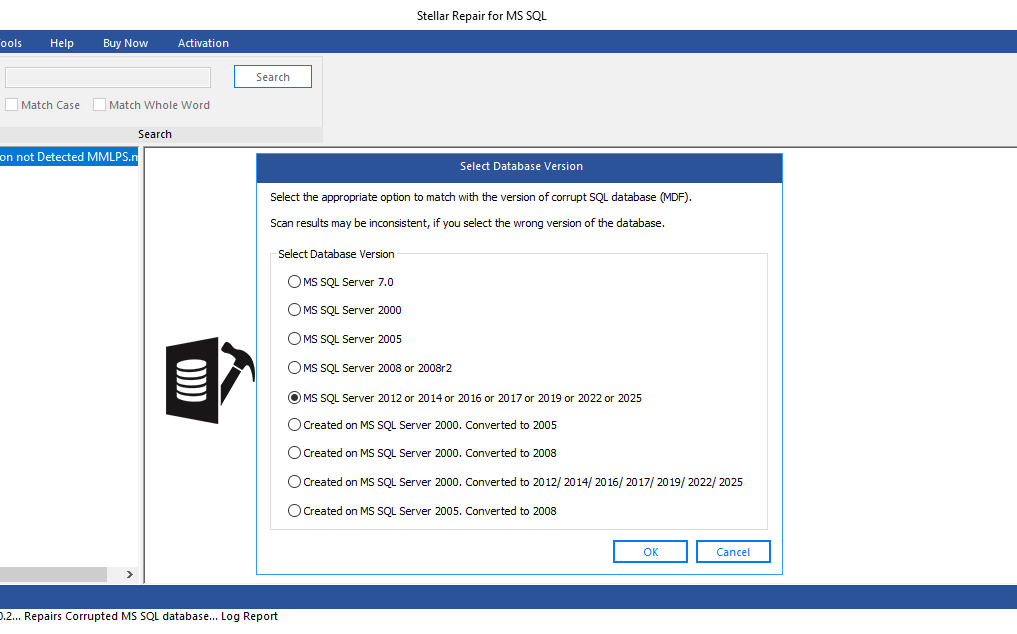Click the horizontal scrollbar in tree panel
Viewport: 1017px width, 634px height.
tap(53, 574)
